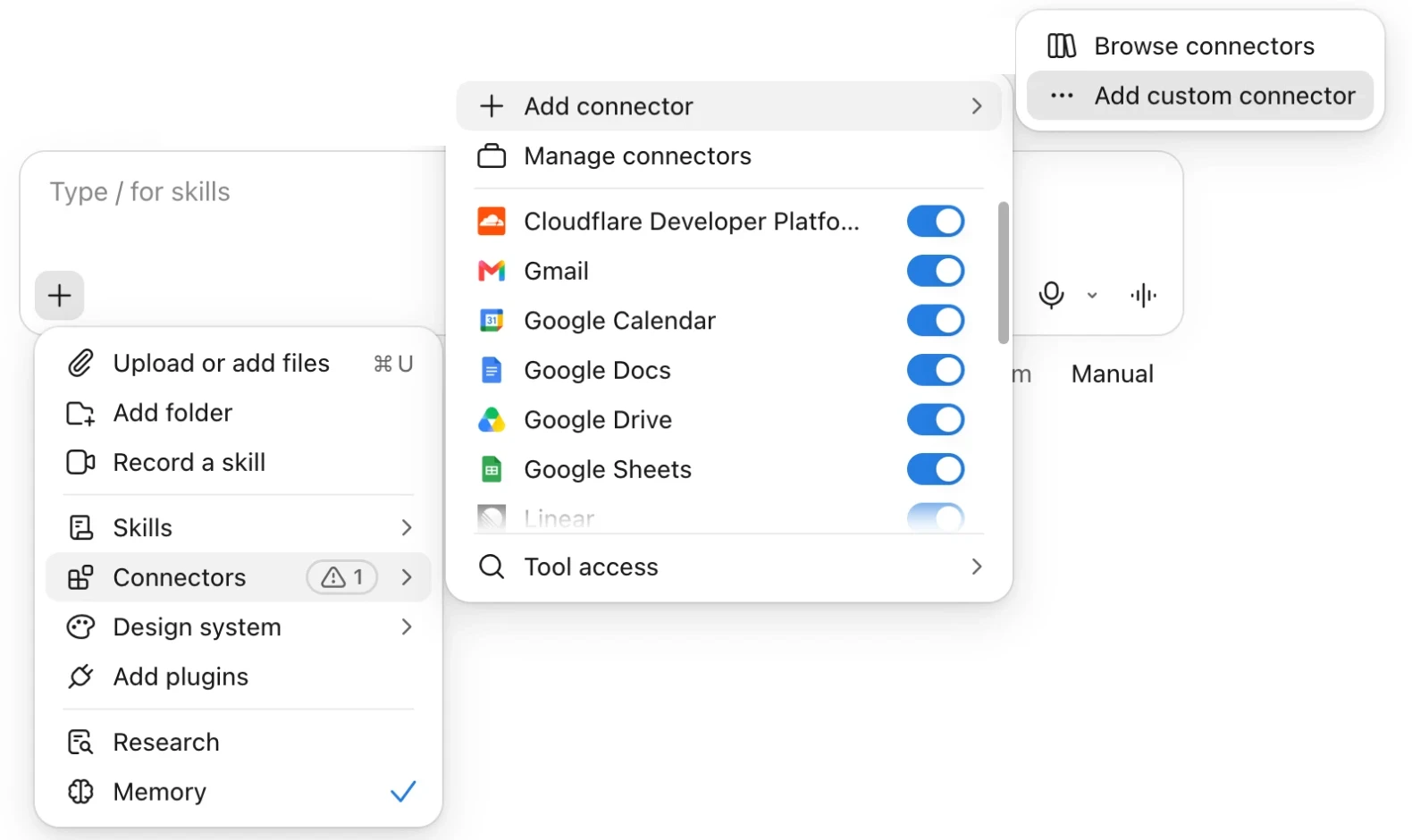Click the Research icon
1412x840 pixels.
tap(80, 742)
